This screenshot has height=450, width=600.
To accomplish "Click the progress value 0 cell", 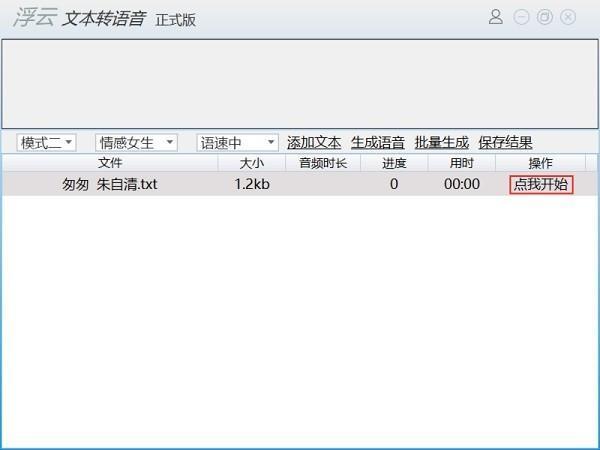I will coord(394,184).
